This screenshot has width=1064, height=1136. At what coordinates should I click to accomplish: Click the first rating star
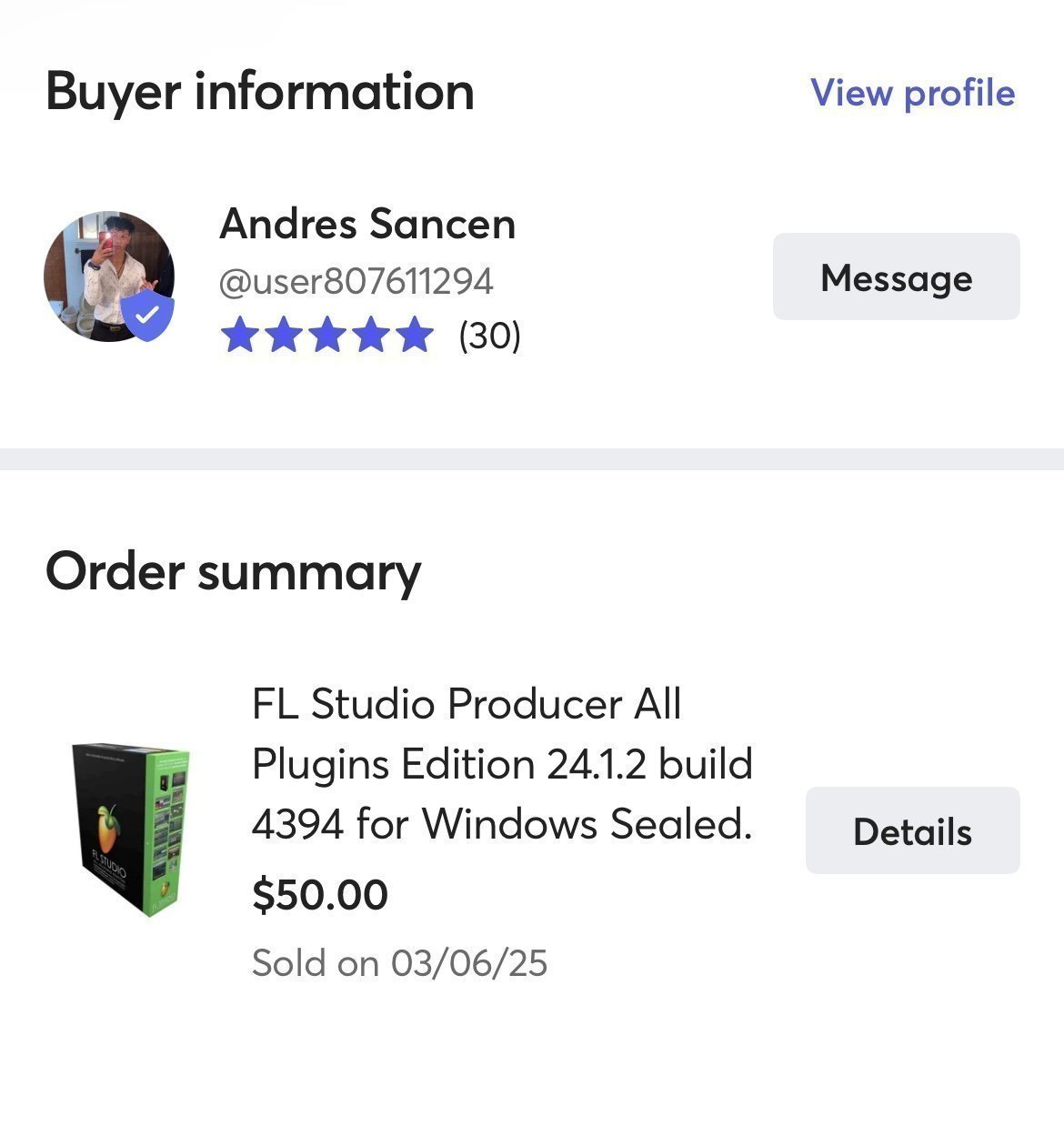tap(240, 335)
